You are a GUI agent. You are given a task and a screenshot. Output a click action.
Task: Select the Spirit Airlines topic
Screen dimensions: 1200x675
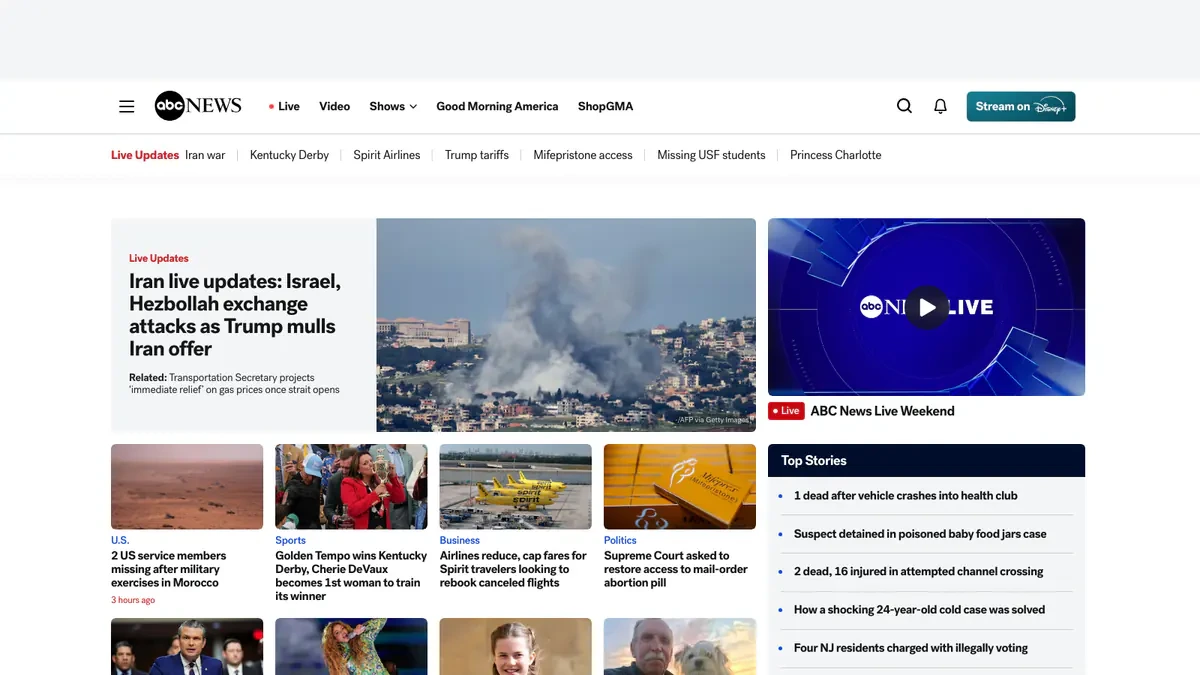tap(387, 155)
